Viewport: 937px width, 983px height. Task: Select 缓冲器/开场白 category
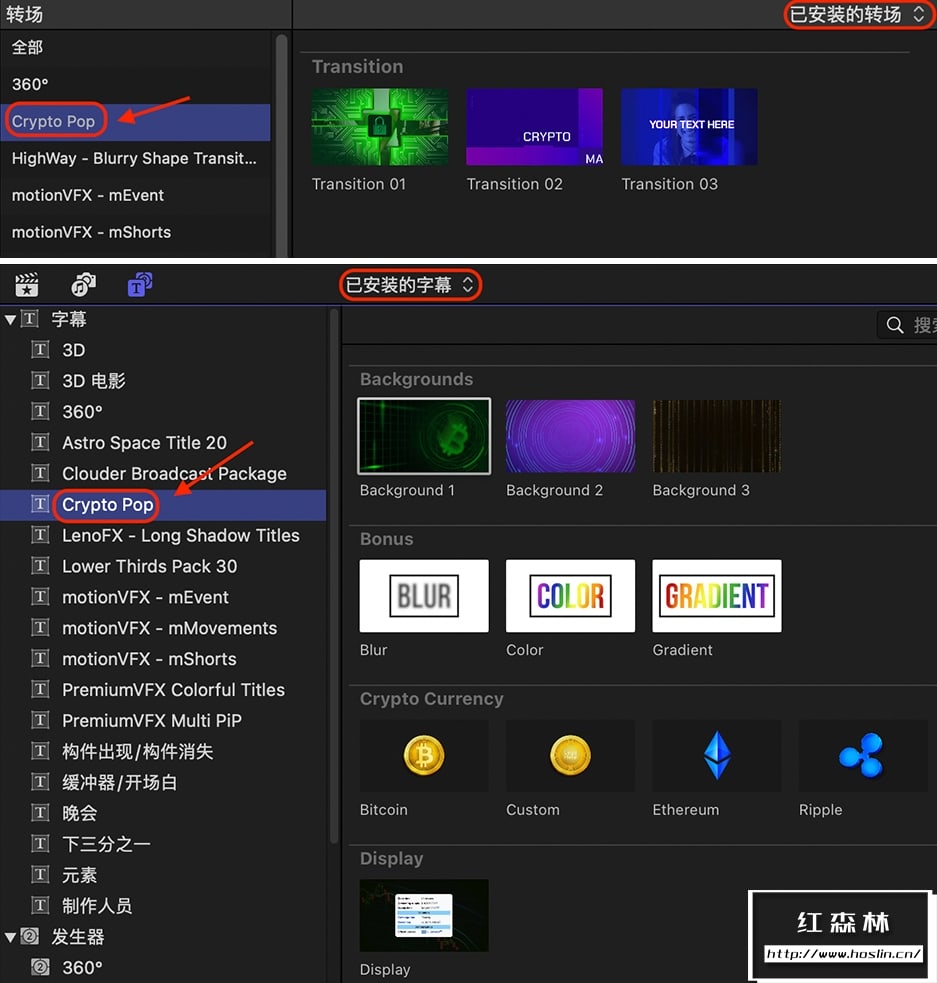tap(163, 782)
